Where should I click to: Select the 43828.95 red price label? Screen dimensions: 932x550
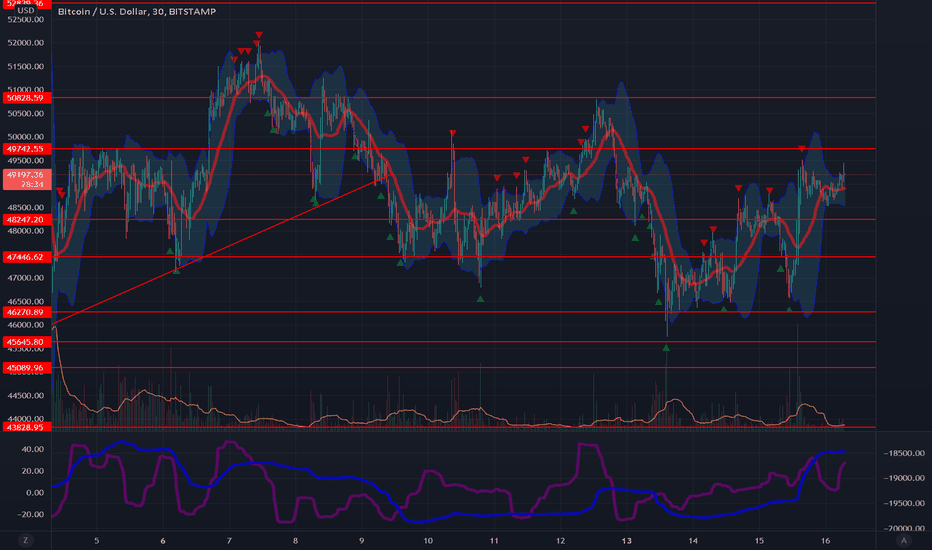point(27,427)
